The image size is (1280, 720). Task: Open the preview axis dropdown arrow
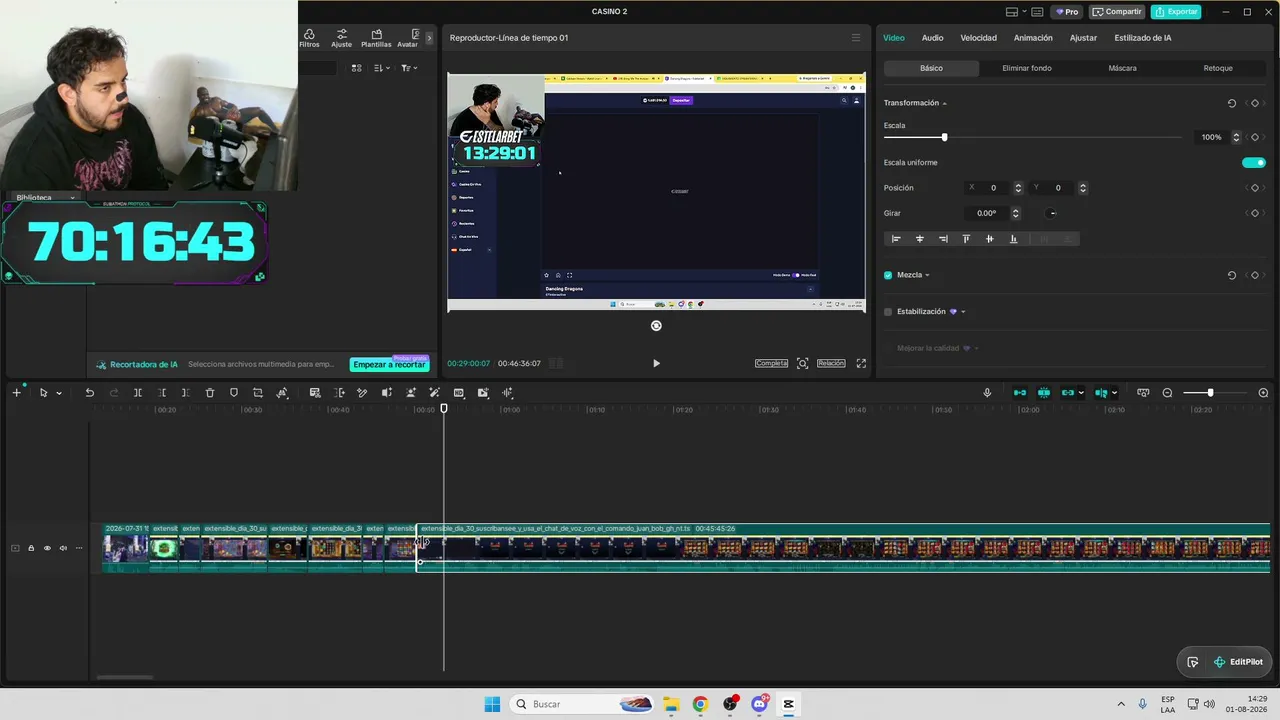(1114, 393)
